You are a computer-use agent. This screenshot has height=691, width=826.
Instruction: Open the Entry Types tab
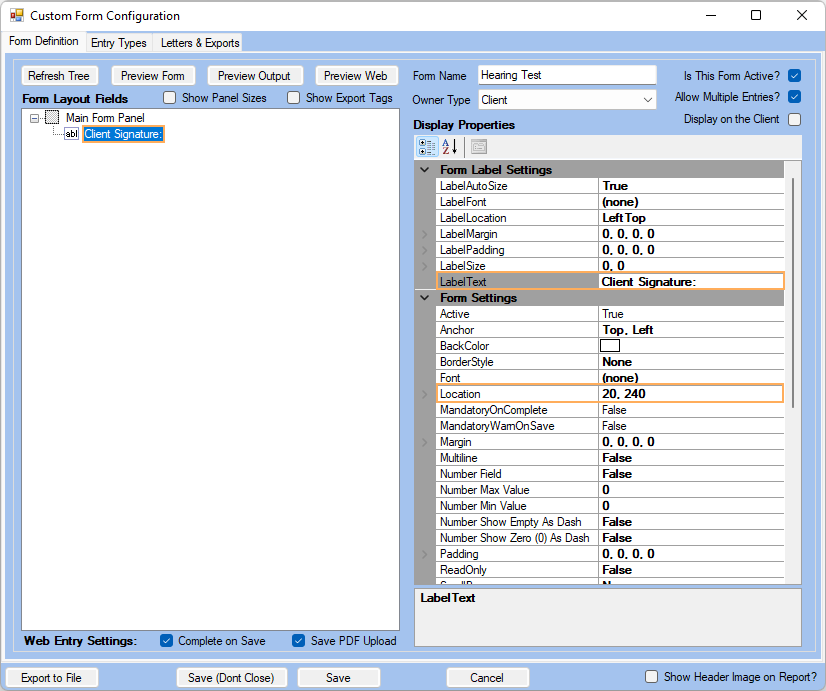click(x=119, y=43)
